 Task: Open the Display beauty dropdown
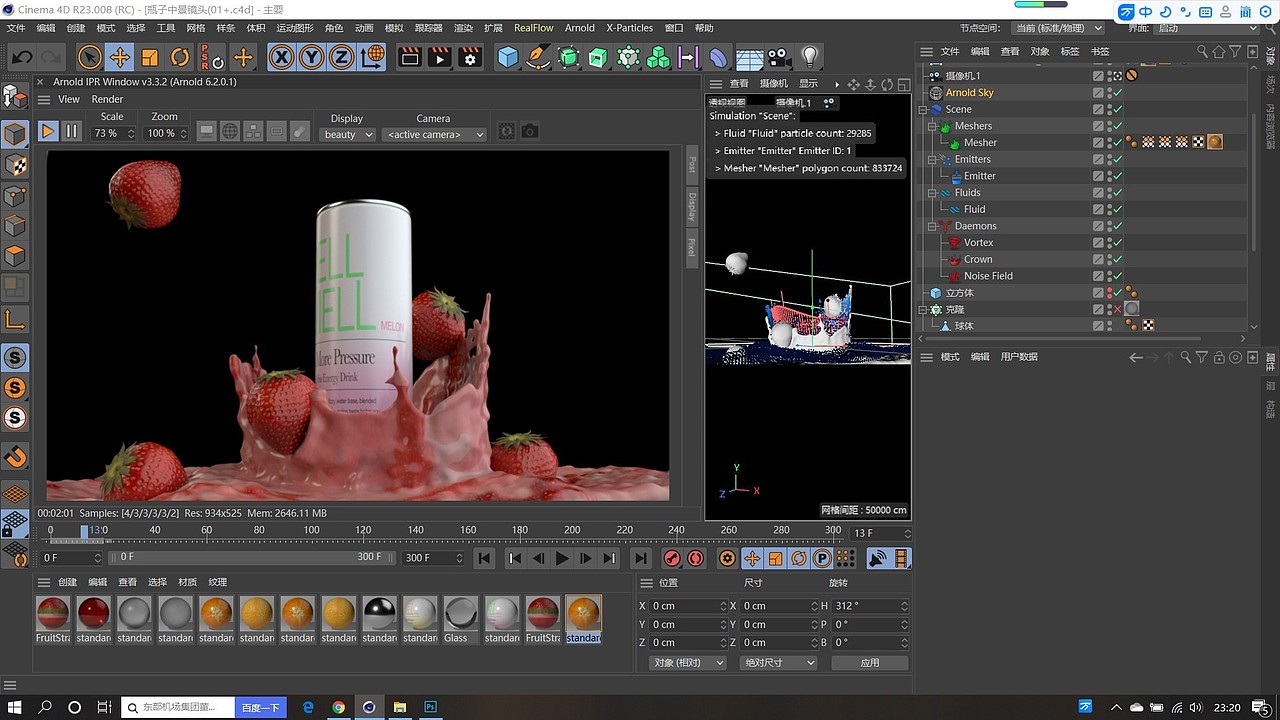pyautogui.click(x=348, y=134)
